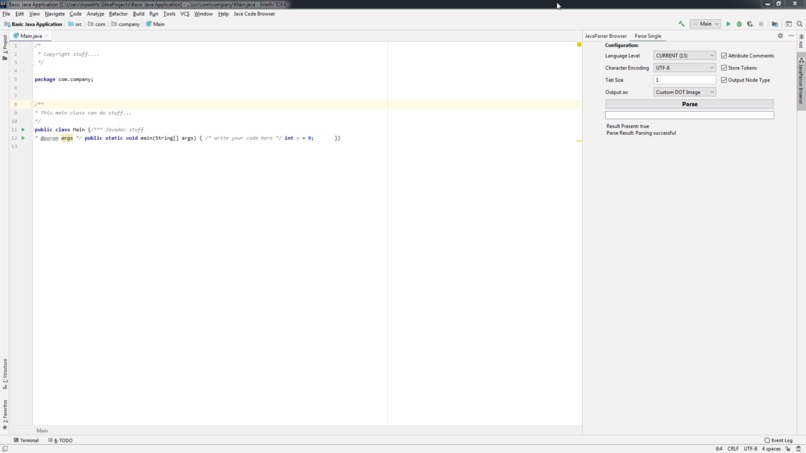The height and width of the screenshot is (453, 806).
Task: Click the Main breadcrumb at editor bottom
Action: (42, 430)
